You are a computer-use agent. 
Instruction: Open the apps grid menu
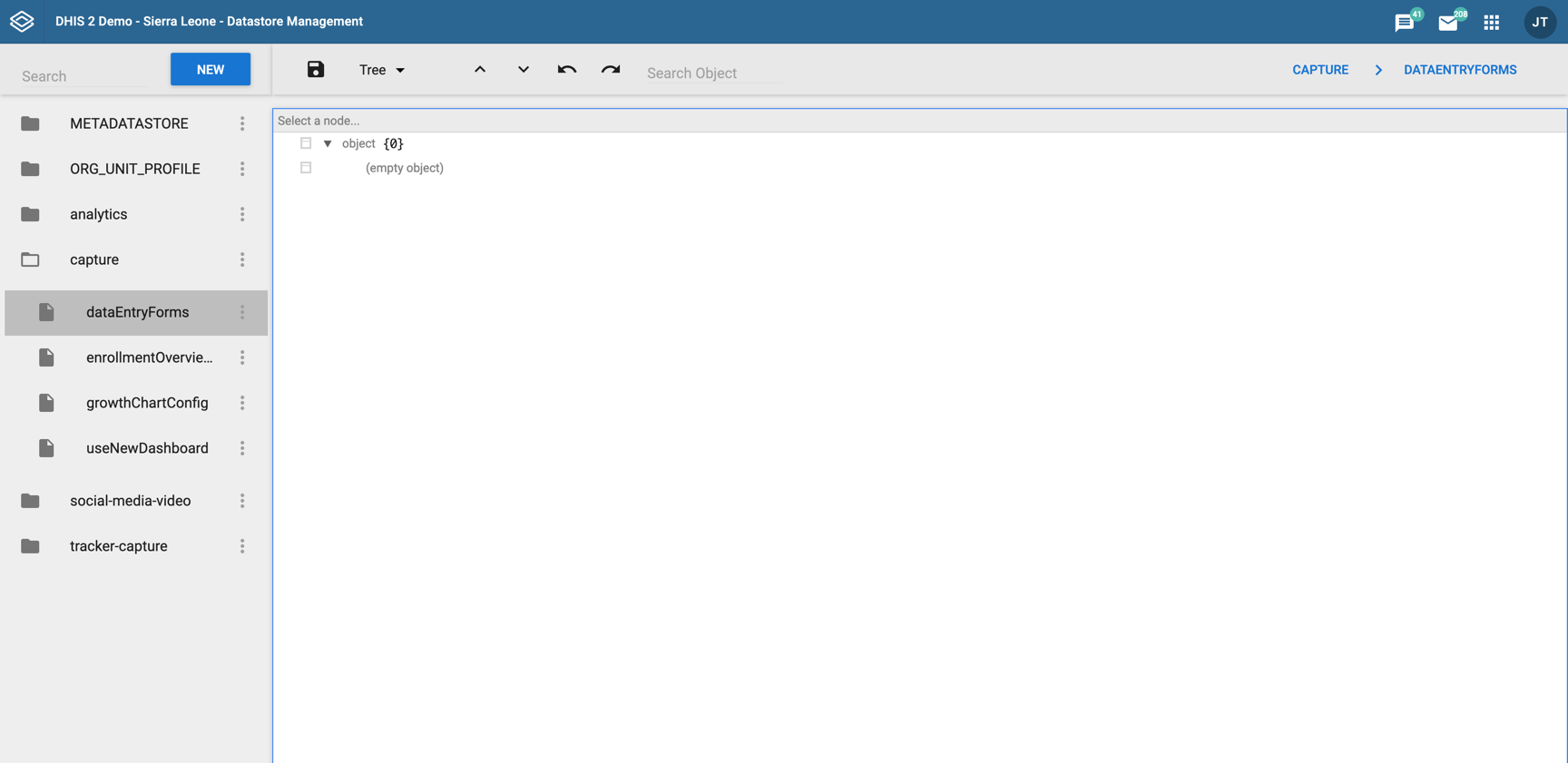(x=1492, y=23)
